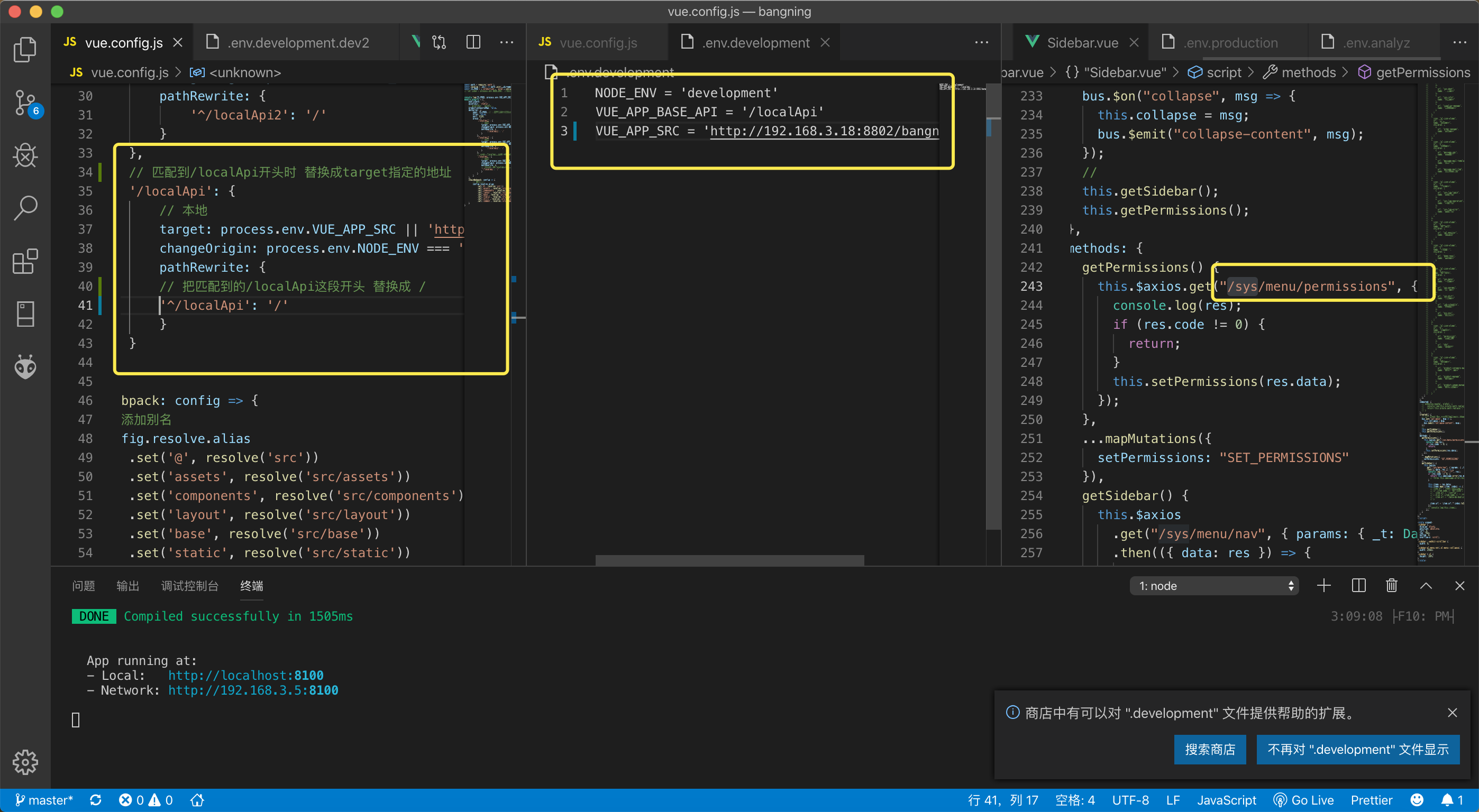This screenshot has height=812, width=1479.
Task: Split the left editor to the right
Action: [473, 42]
